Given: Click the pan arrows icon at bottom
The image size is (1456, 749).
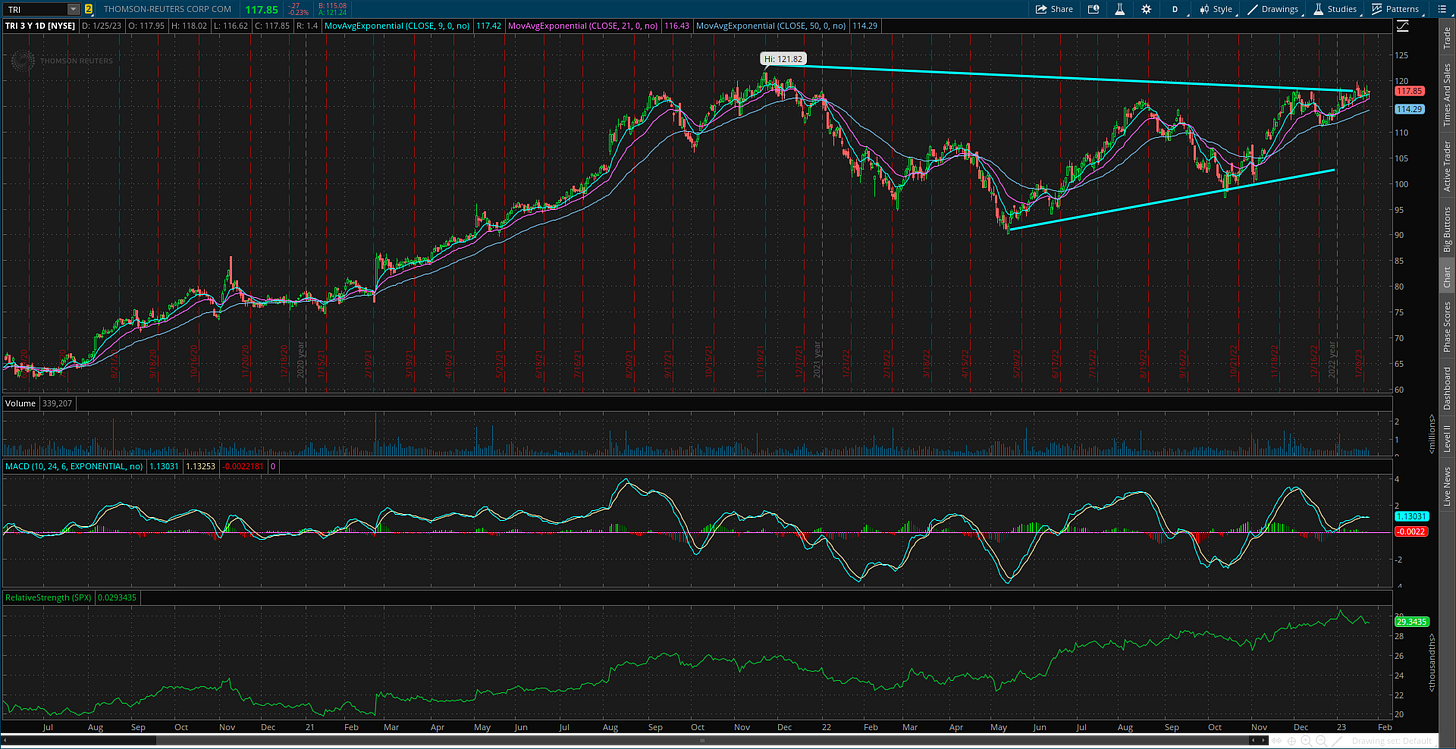Looking at the screenshot, I should (1277, 740).
